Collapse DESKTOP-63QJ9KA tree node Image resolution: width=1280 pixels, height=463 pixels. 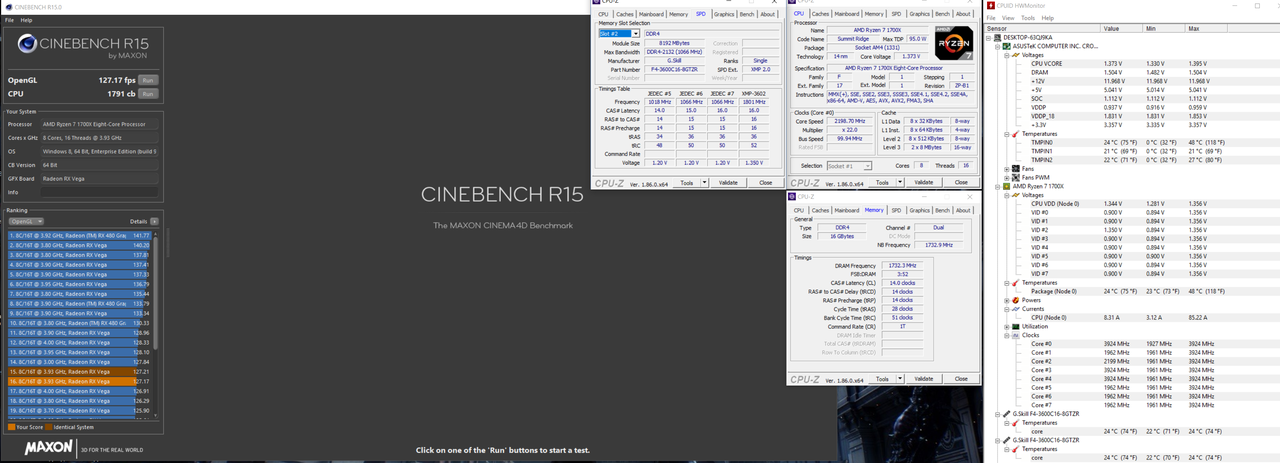pos(990,38)
